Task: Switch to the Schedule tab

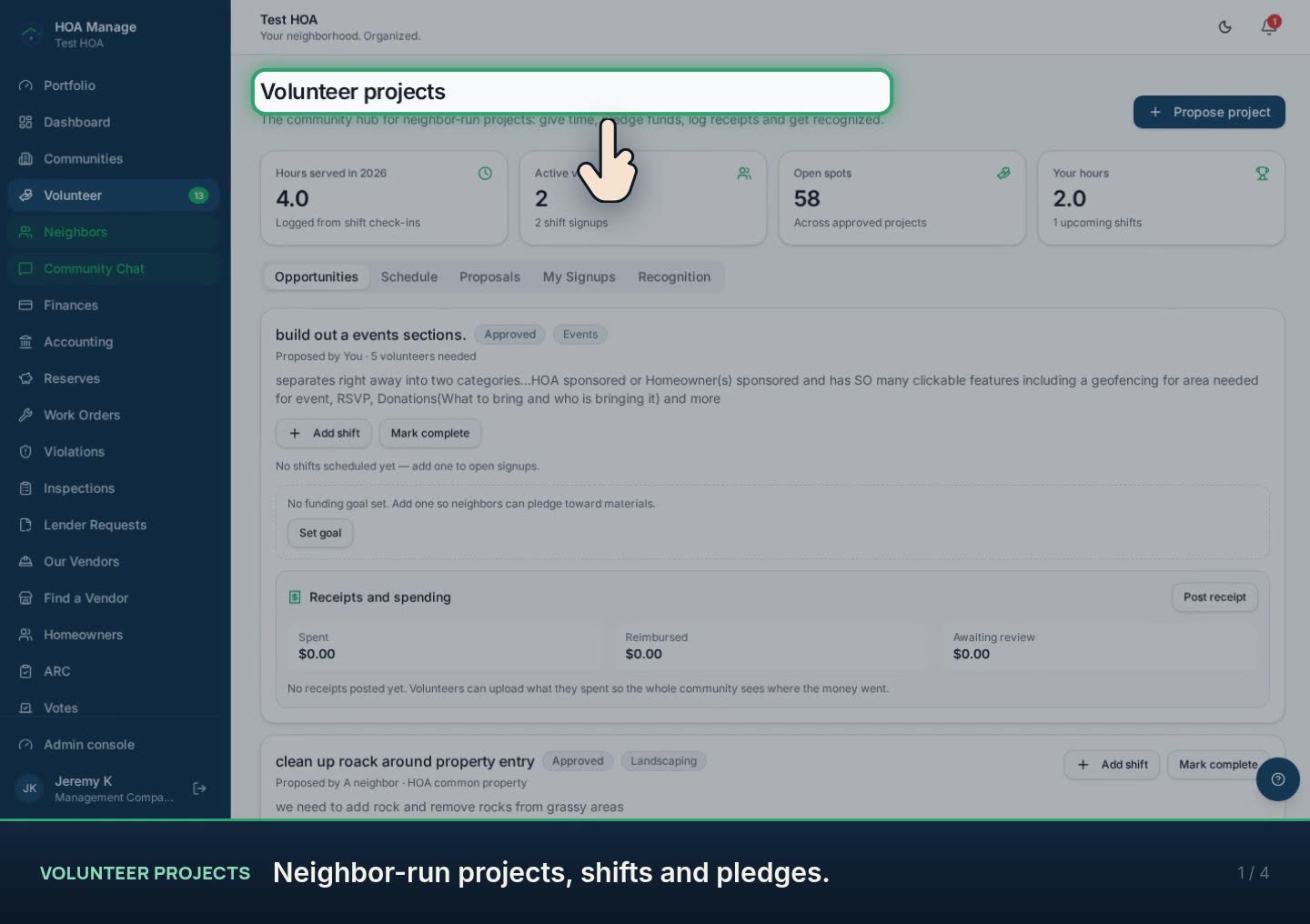Action: 408,277
